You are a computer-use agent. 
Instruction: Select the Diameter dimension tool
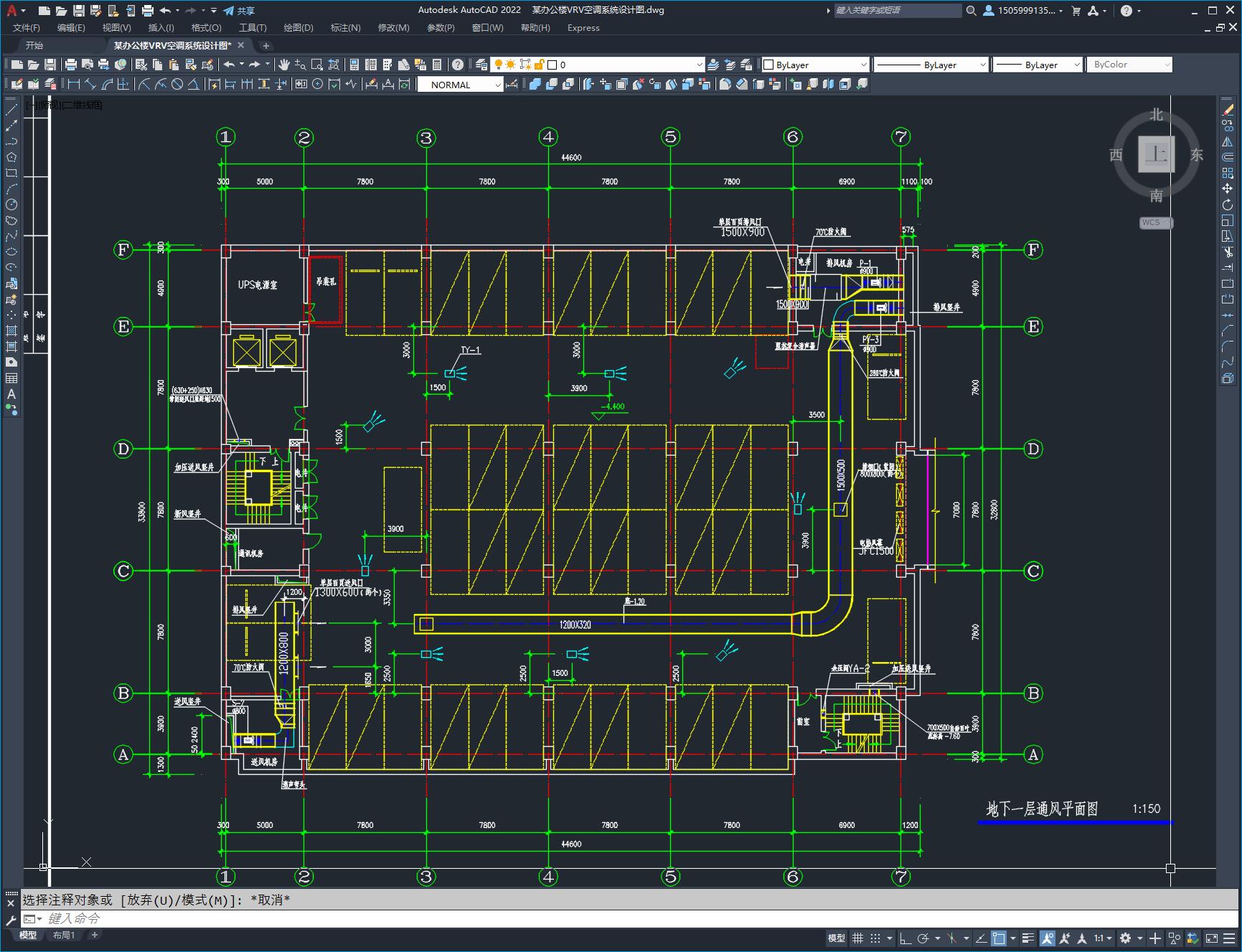177,85
